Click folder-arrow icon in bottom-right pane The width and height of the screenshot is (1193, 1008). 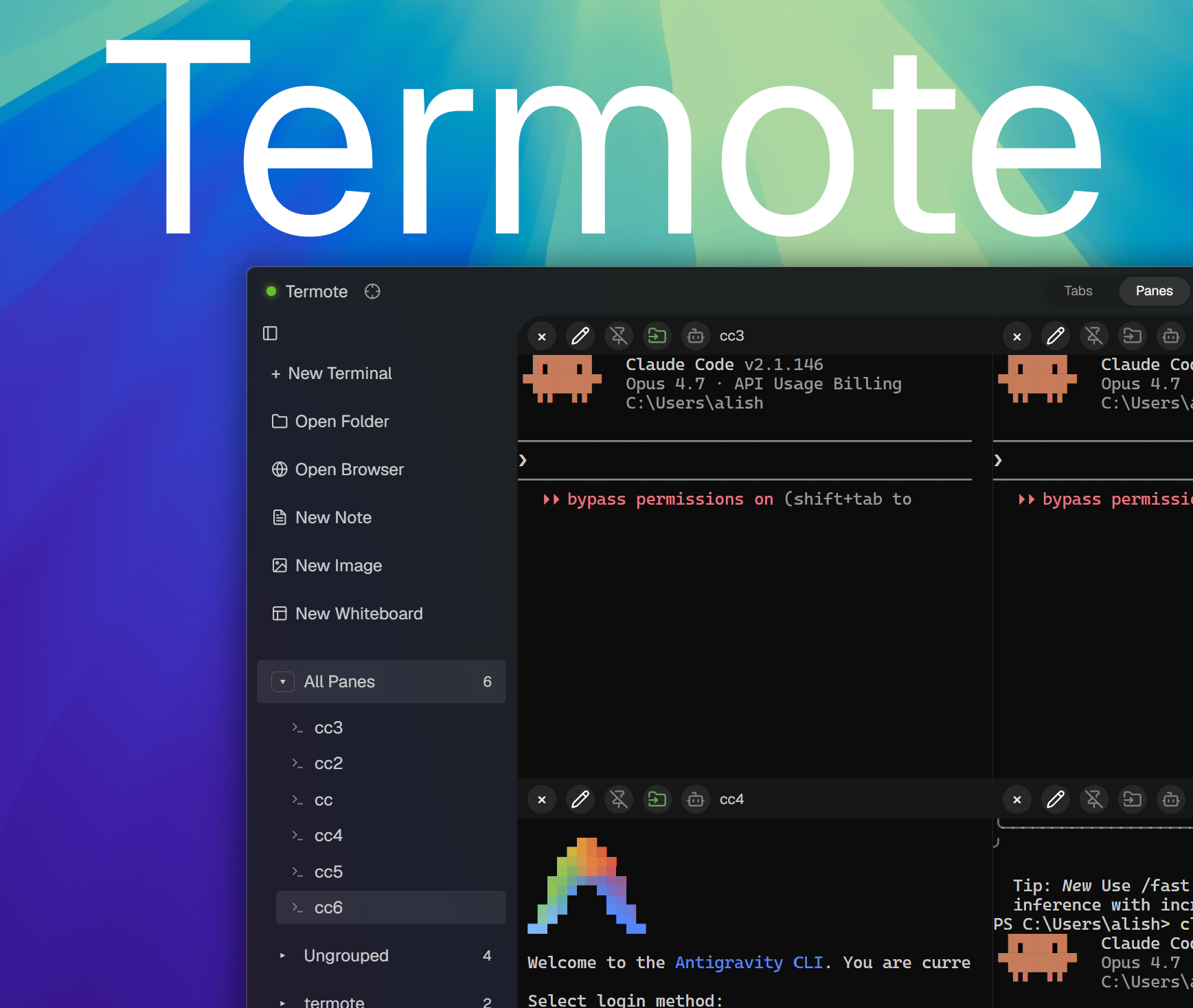pyautogui.click(x=1133, y=799)
